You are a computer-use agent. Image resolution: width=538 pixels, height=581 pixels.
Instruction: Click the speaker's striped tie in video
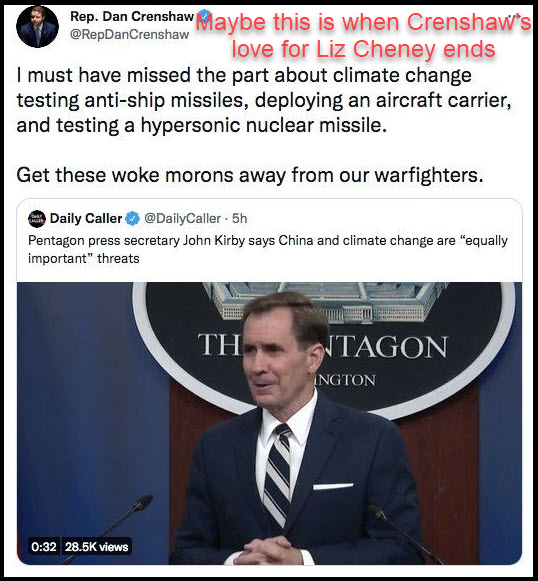click(279, 474)
